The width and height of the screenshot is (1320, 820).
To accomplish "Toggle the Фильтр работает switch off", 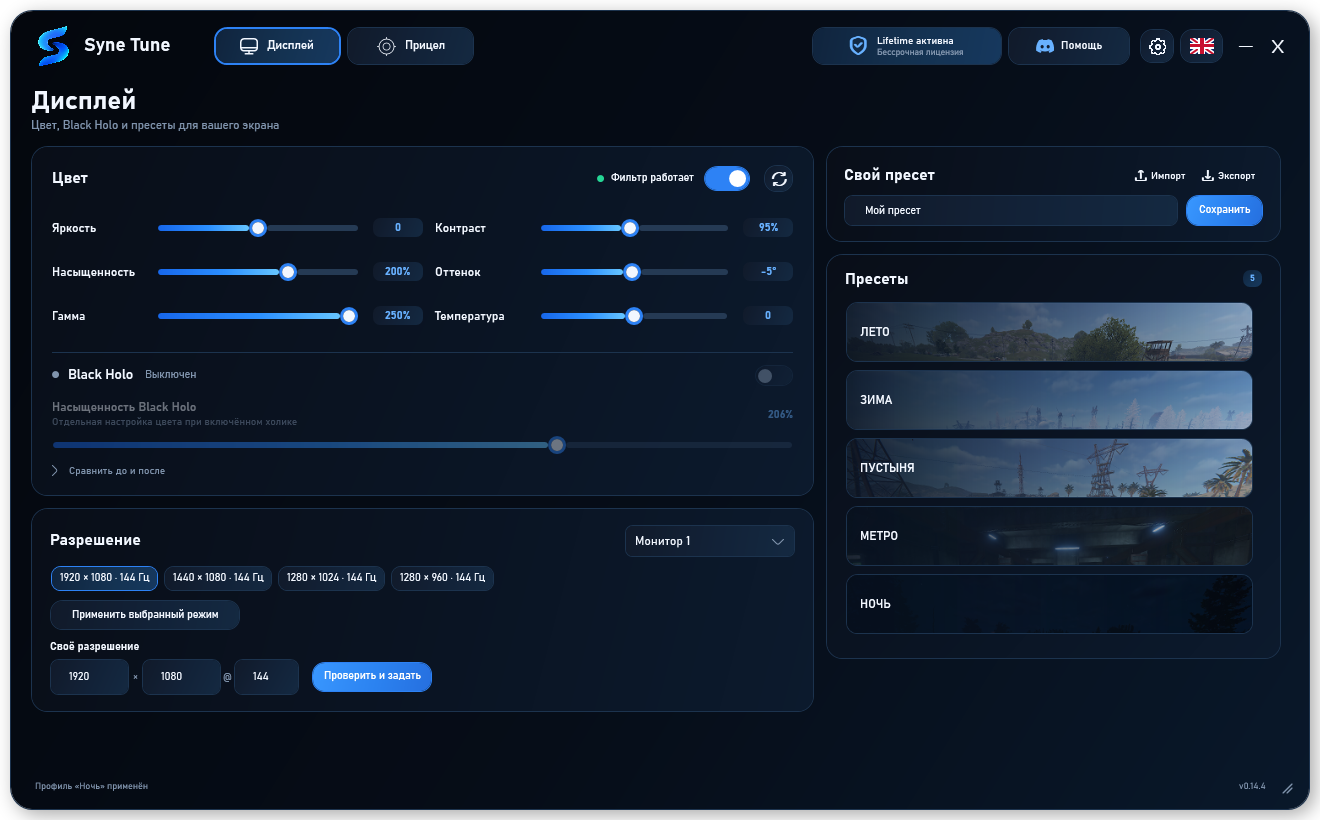I will tap(727, 178).
